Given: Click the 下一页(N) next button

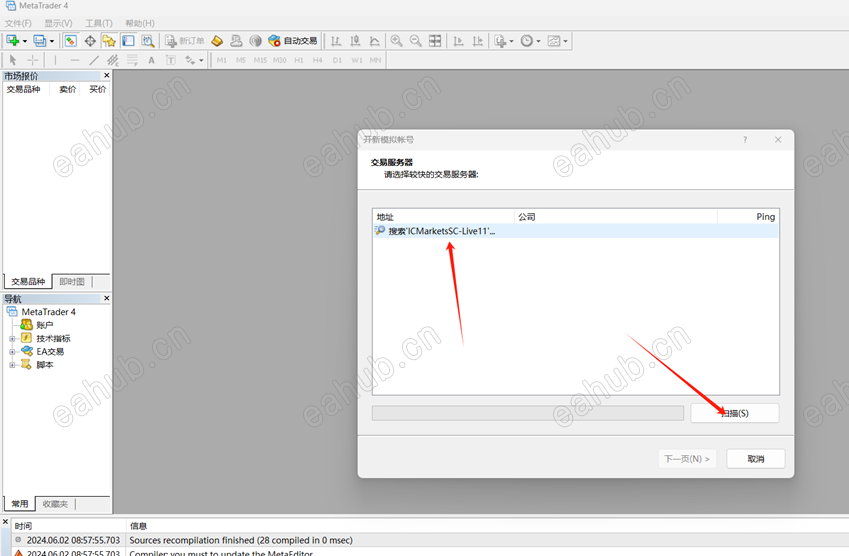Looking at the screenshot, I should pos(687,459).
